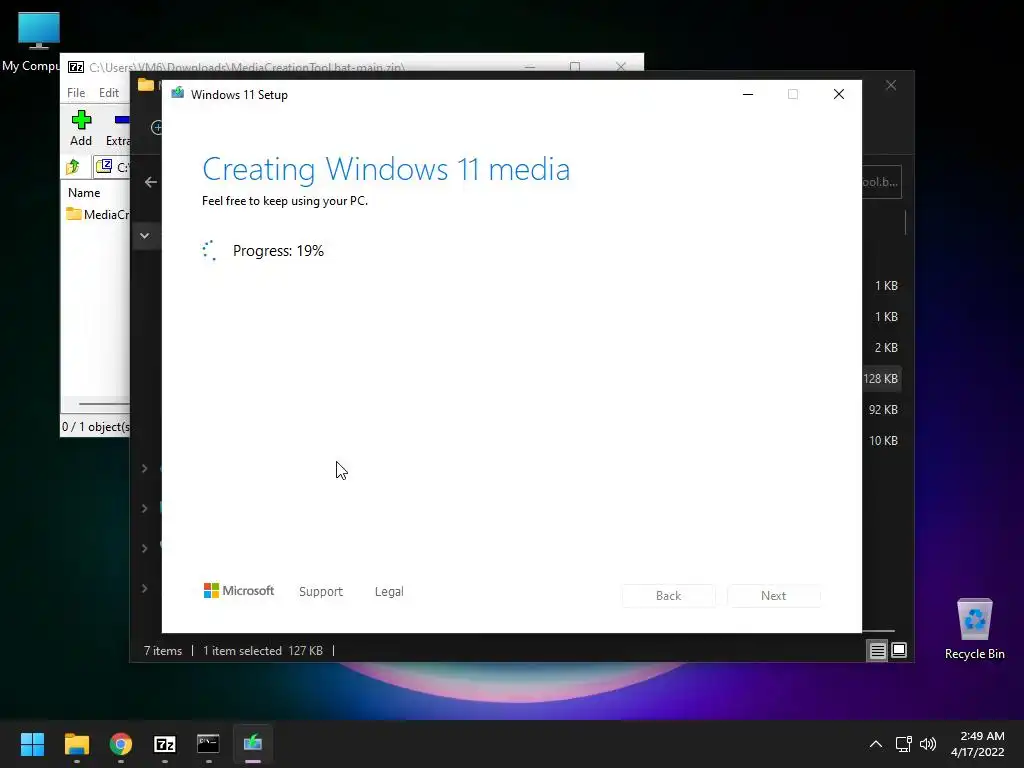
Task: Select the MediaCr folder row in 7-Zip
Action: 97,214
